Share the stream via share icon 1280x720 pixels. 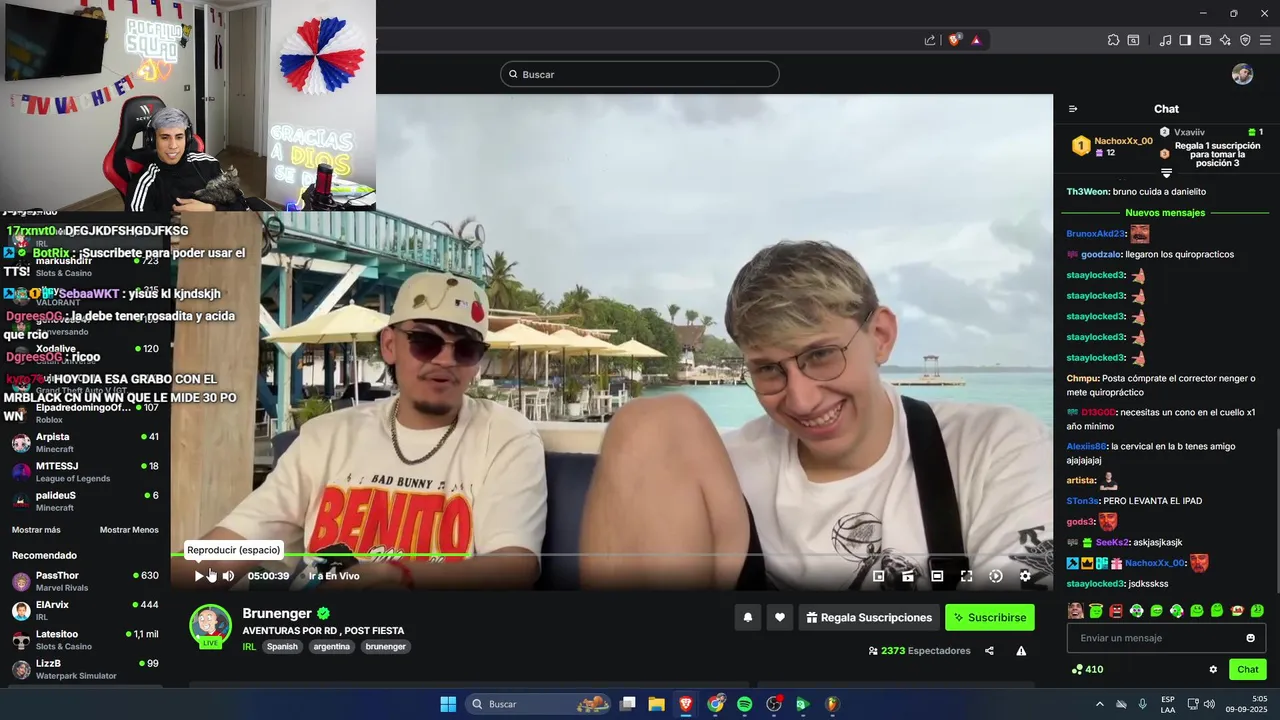(x=989, y=651)
